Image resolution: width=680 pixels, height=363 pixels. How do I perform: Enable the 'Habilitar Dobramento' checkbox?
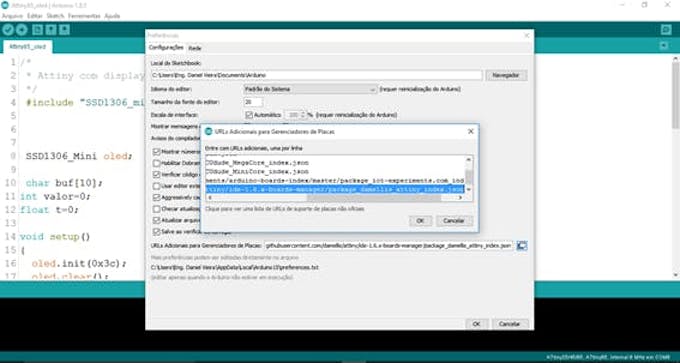tap(157, 164)
